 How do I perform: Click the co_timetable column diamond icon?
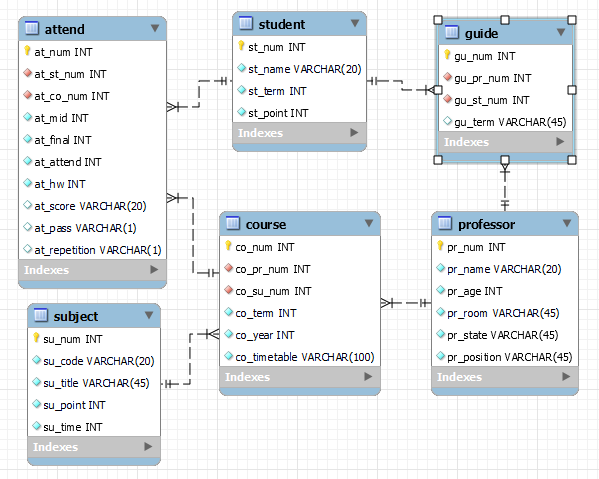coord(228,356)
